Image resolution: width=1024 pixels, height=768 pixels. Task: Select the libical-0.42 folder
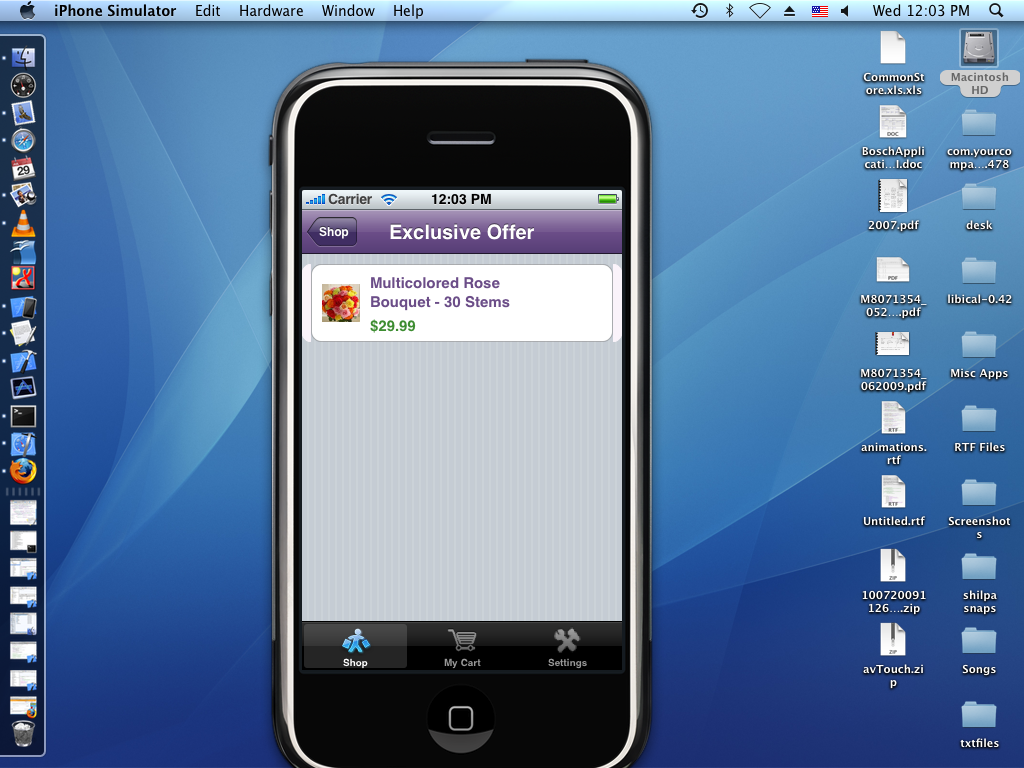click(x=979, y=281)
